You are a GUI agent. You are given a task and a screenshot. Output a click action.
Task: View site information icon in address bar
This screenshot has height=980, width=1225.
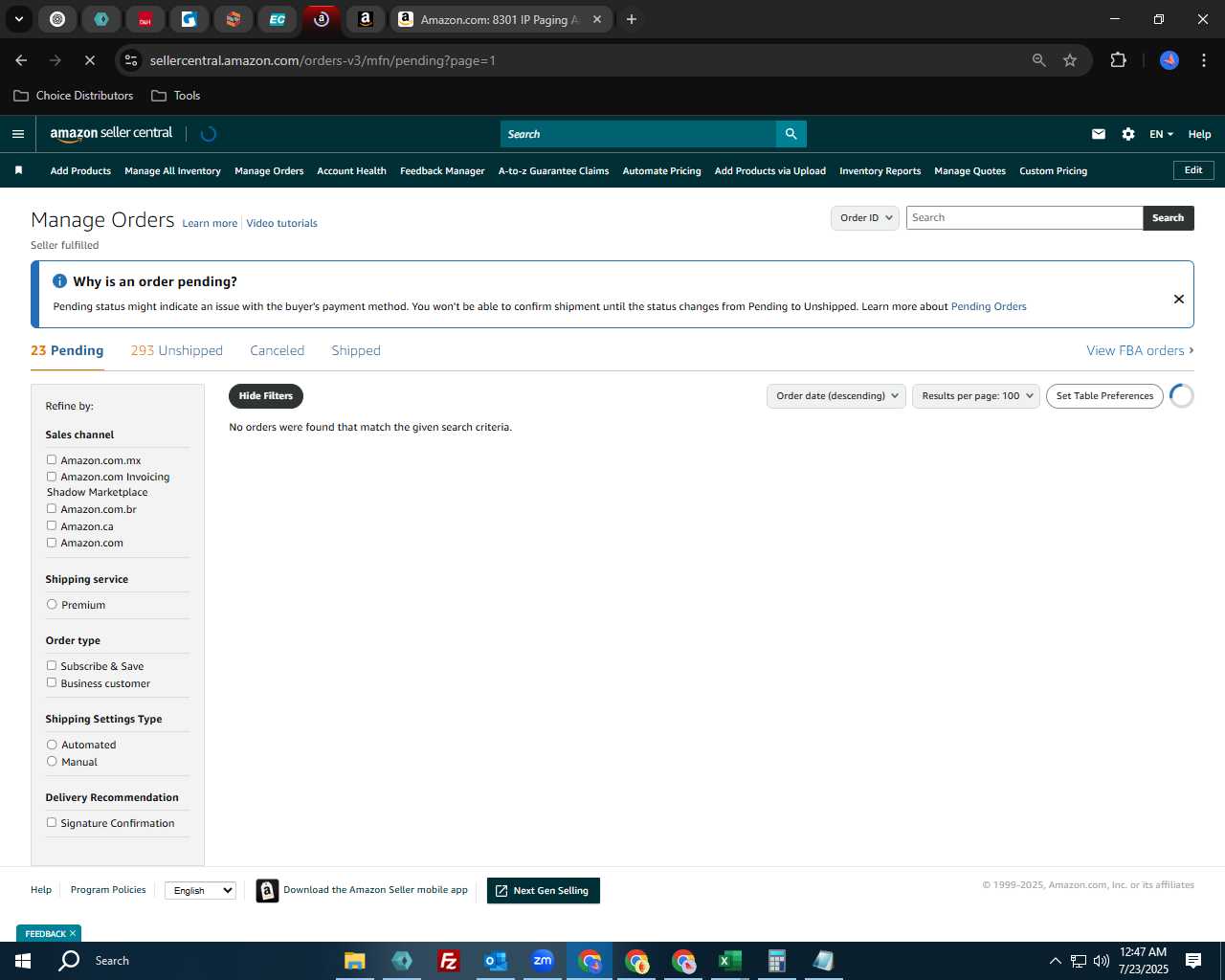click(131, 60)
